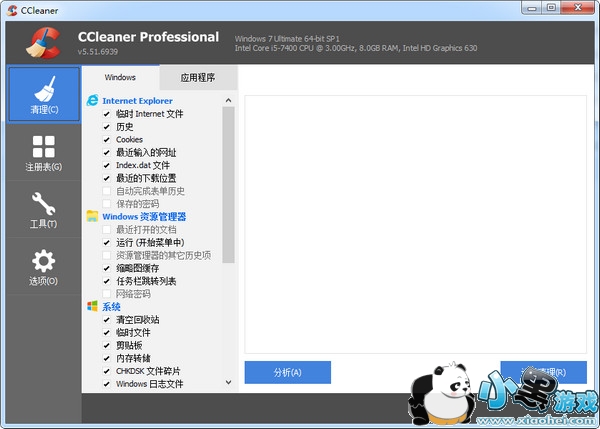600x429 pixels.
Task: Open the 工具(T) tools section
Action: point(44,209)
